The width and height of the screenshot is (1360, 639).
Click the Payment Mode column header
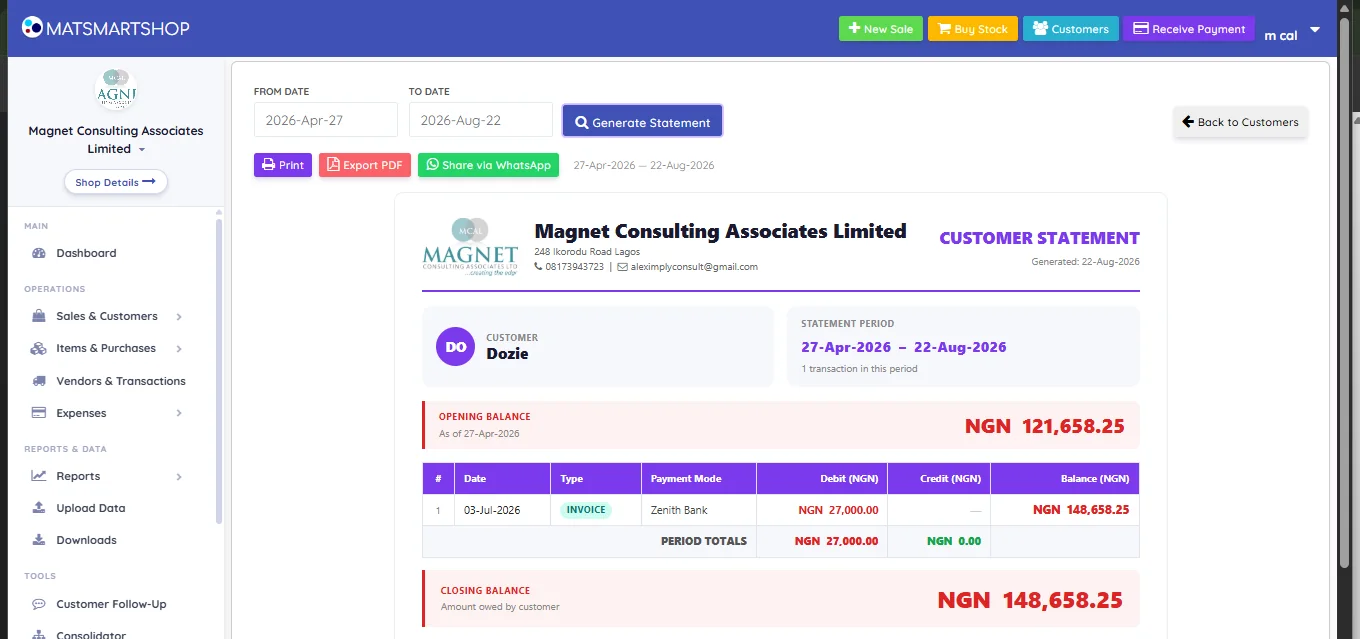(698, 478)
